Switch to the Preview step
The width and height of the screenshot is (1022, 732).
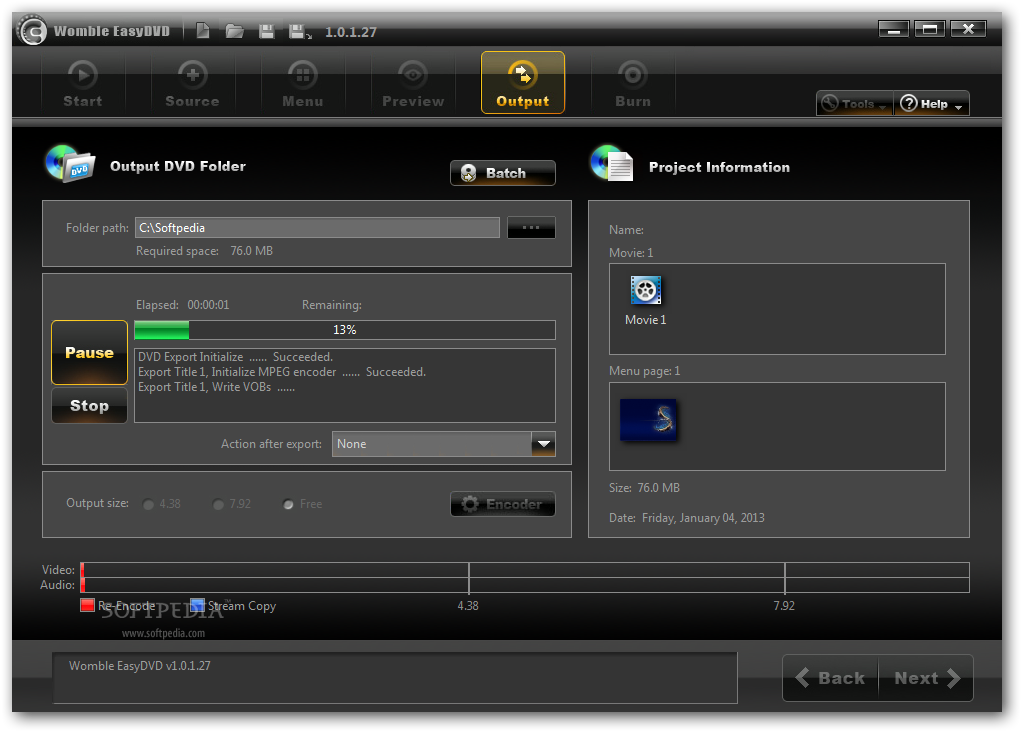[413, 83]
